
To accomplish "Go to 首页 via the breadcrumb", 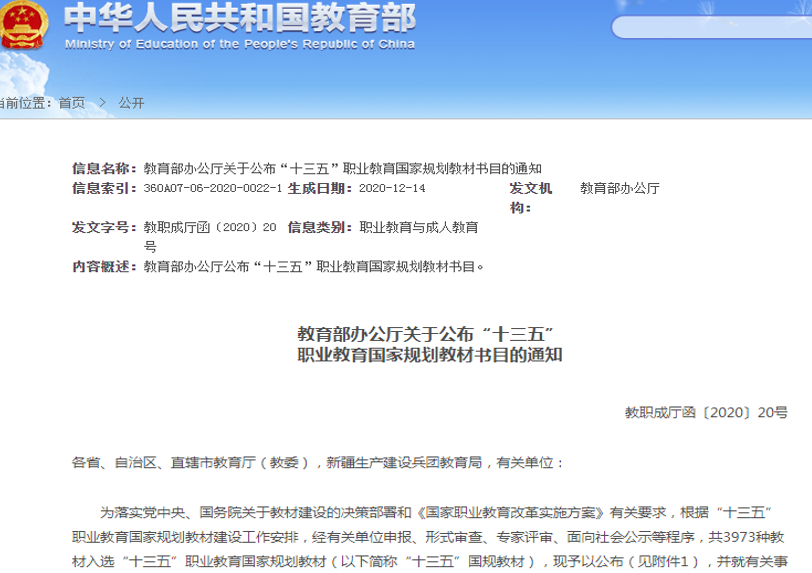I will point(71,103).
